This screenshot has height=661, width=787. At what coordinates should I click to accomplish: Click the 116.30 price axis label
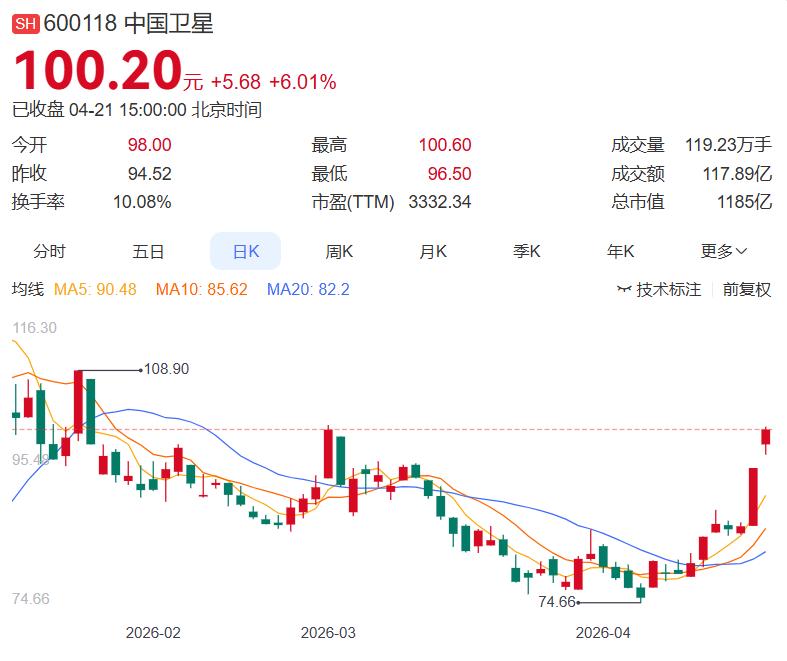[x=35, y=328]
